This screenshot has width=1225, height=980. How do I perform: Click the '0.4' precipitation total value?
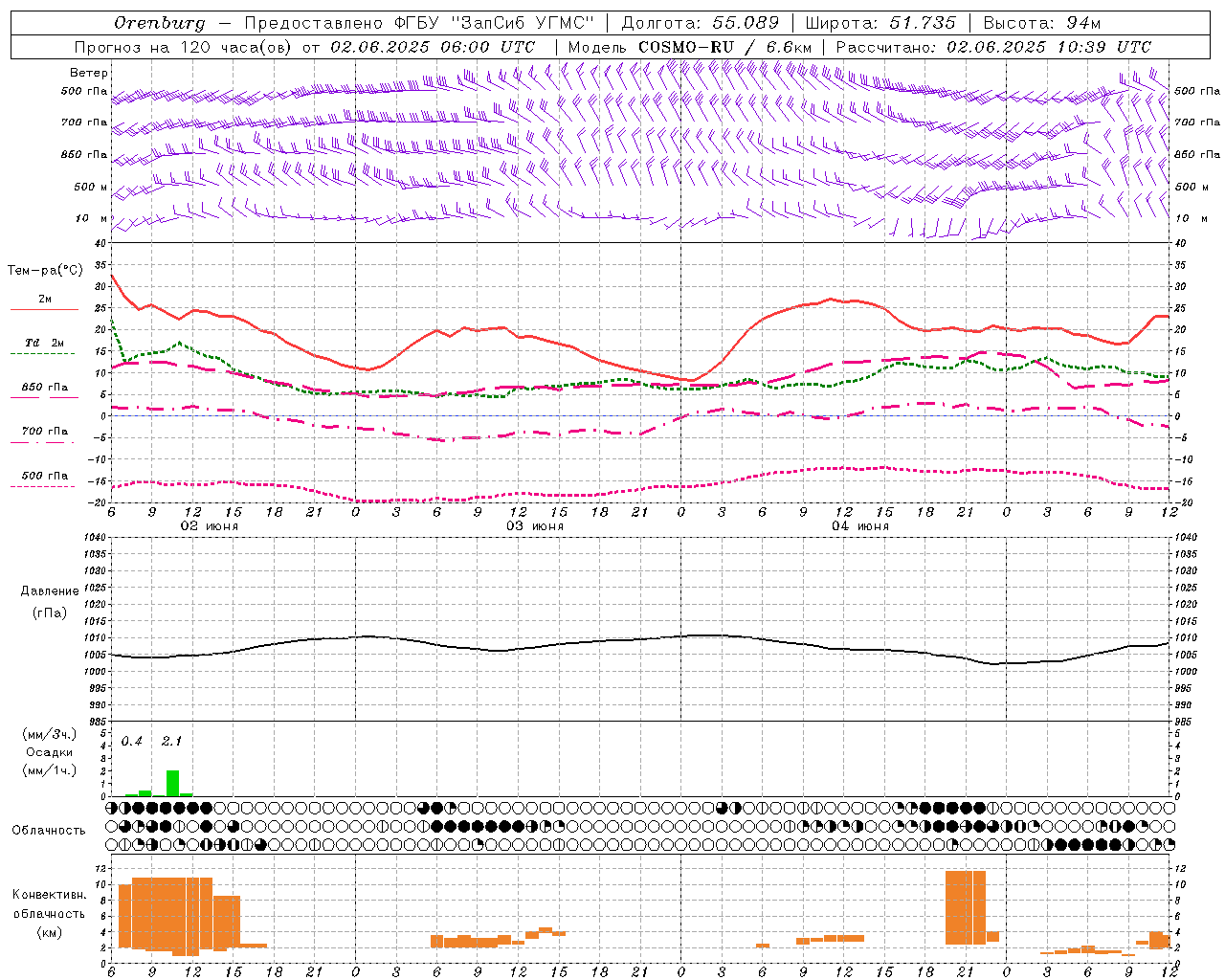tap(131, 742)
